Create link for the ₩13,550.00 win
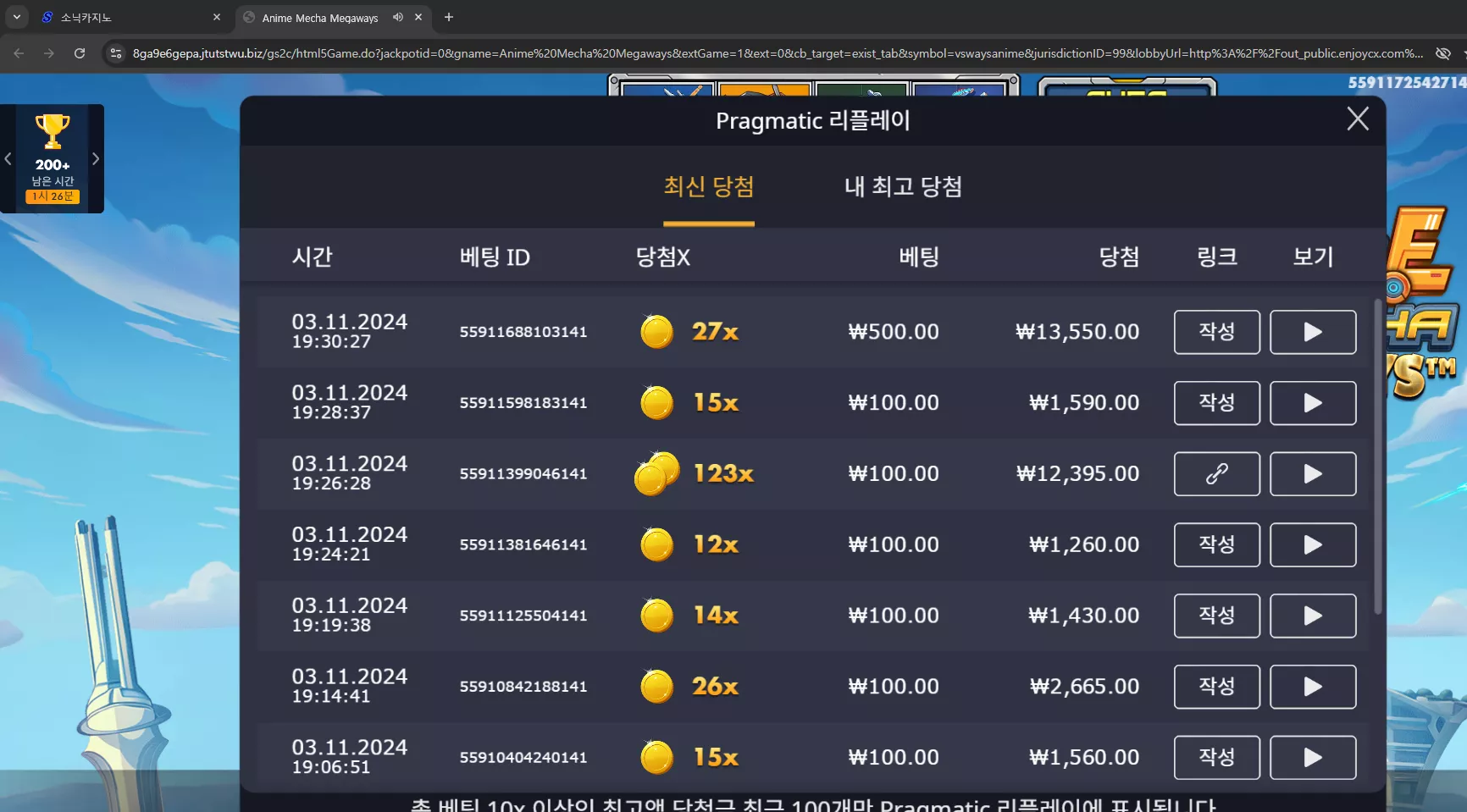The height and width of the screenshot is (812, 1467). [1216, 332]
